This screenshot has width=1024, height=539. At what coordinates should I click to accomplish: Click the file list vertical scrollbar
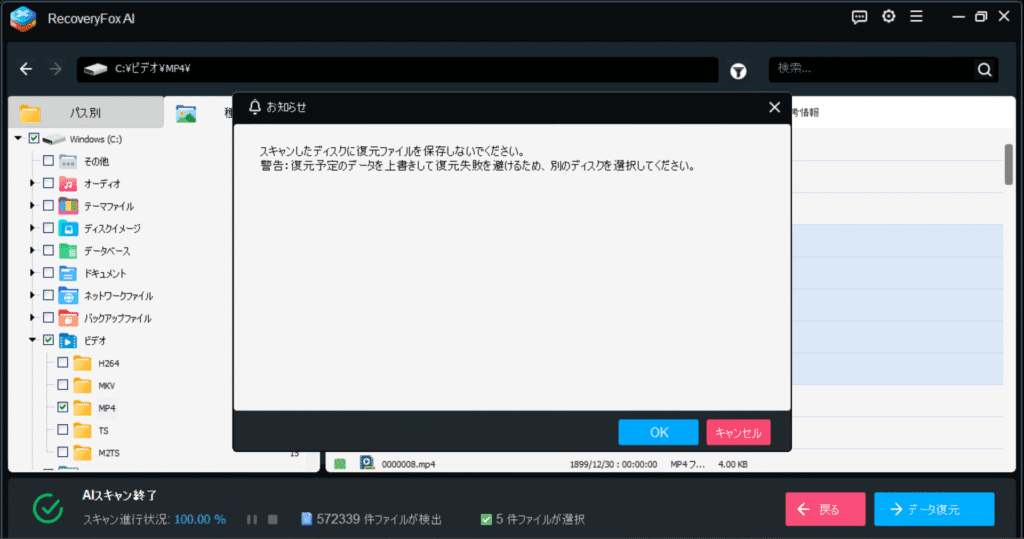1008,165
